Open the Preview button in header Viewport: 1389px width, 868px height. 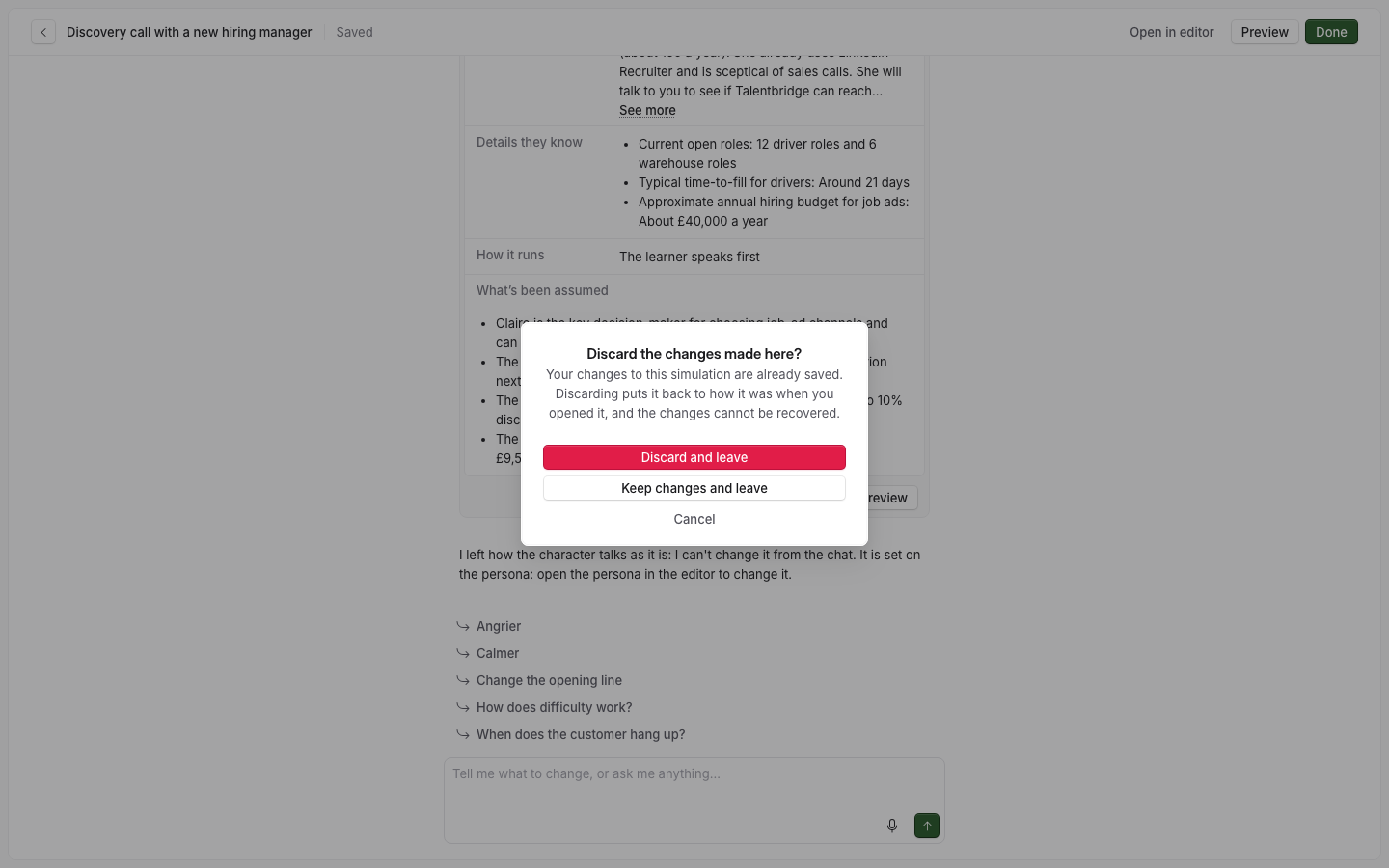click(1265, 32)
